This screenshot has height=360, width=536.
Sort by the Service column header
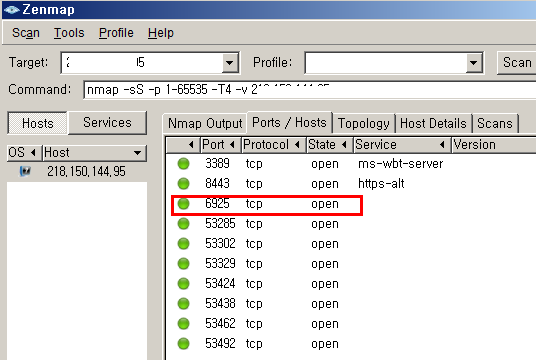tap(402, 145)
